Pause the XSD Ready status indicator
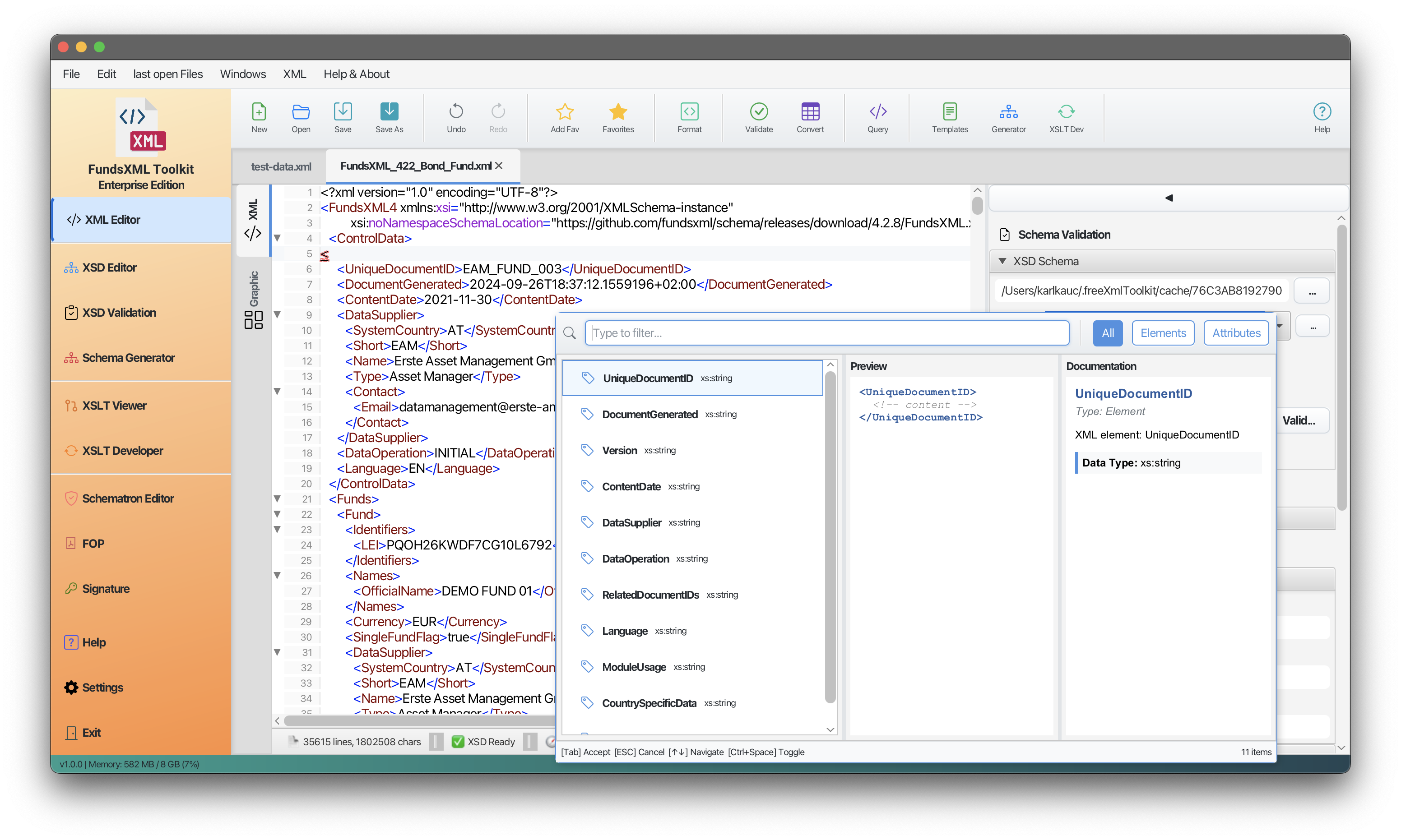Screen dimensions: 1401x840 529,742
